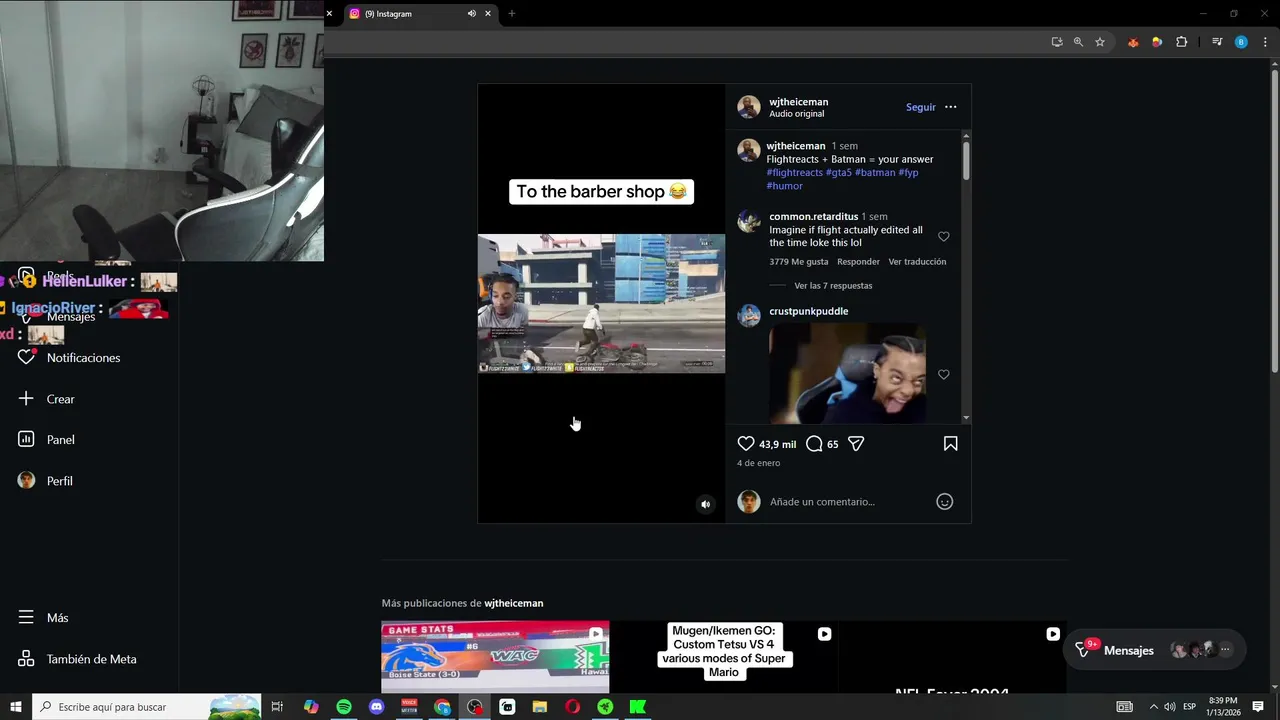Open the Más hamburger menu
This screenshot has width=1280, height=720.
[43, 618]
